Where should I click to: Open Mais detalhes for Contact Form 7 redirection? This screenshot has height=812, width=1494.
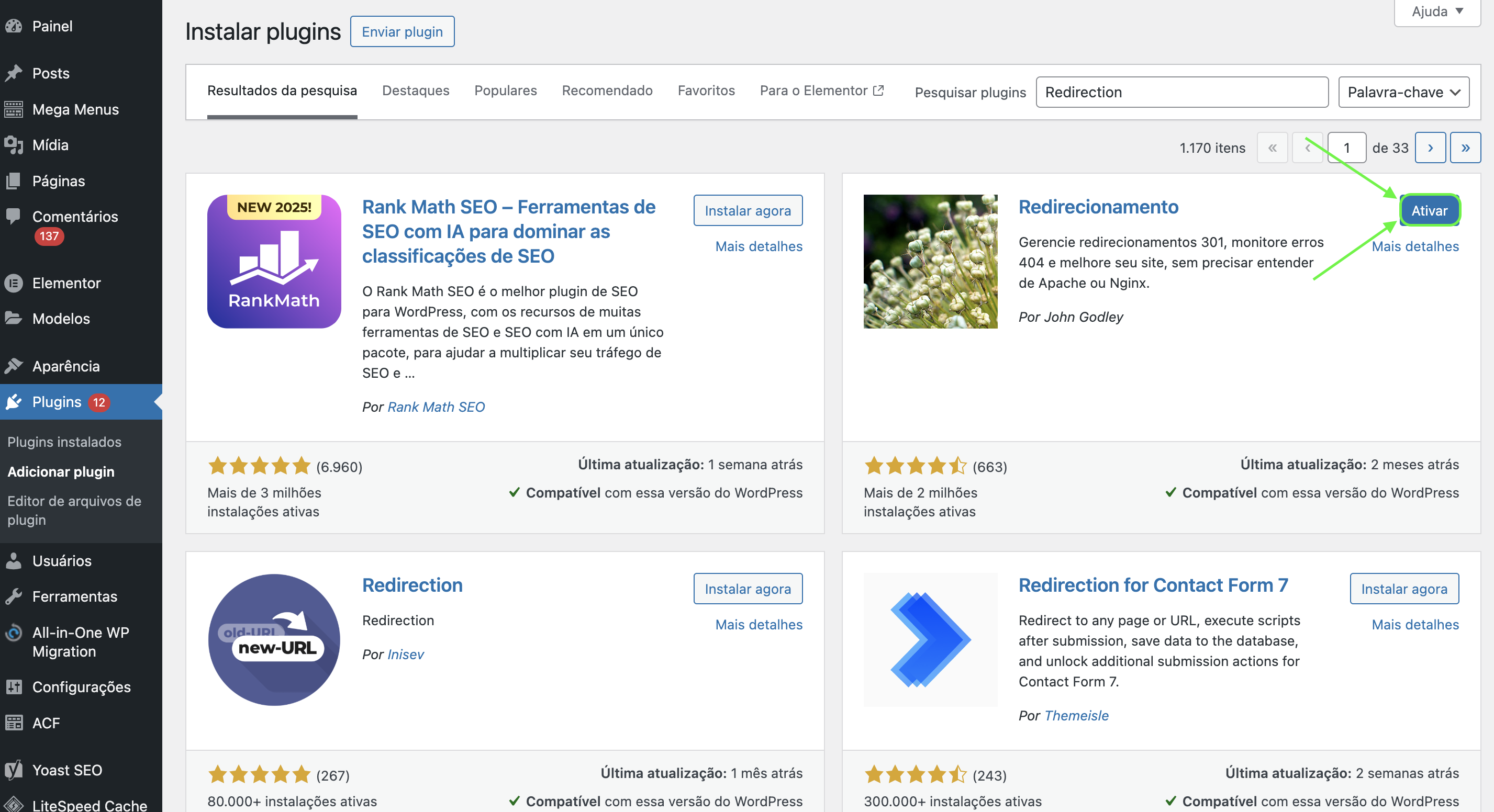(1415, 624)
